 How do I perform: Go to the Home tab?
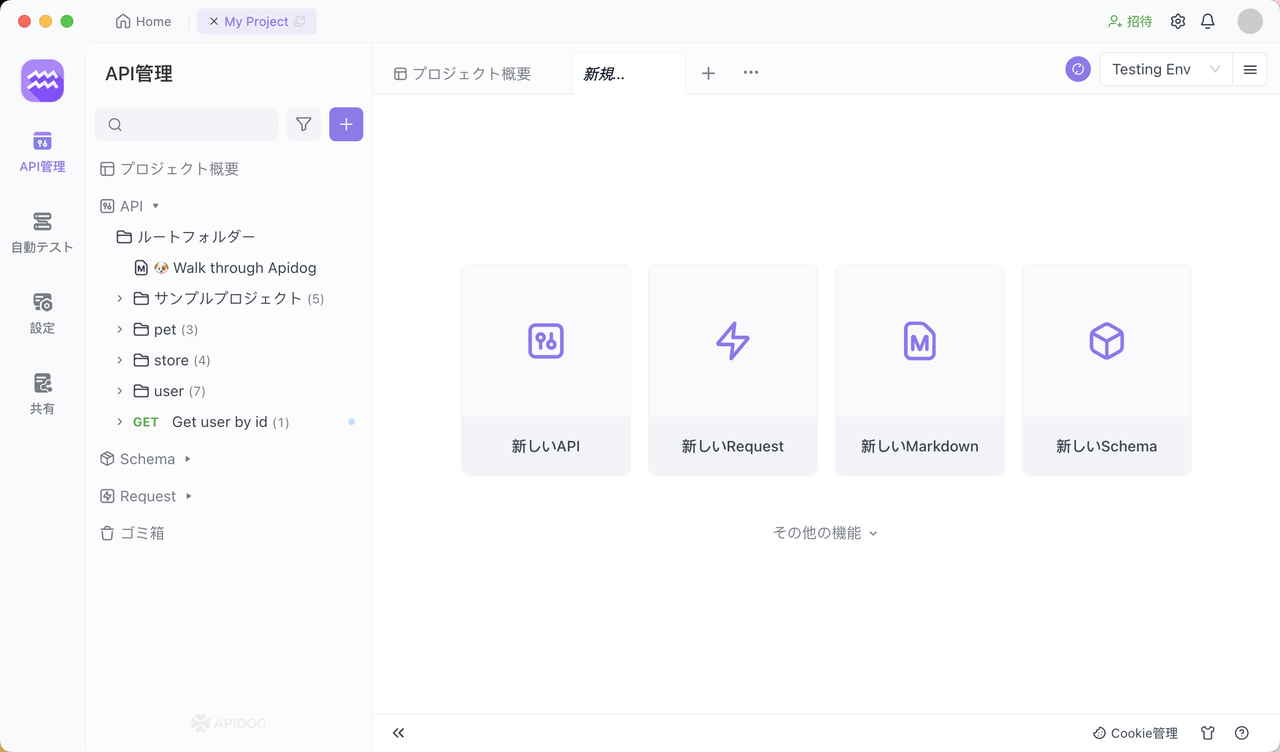tap(143, 21)
